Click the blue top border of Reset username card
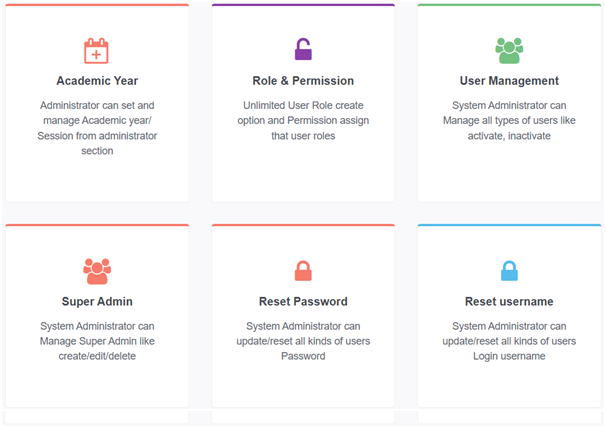The height and width of the screenshot is (428, 606). coord(509,225)
